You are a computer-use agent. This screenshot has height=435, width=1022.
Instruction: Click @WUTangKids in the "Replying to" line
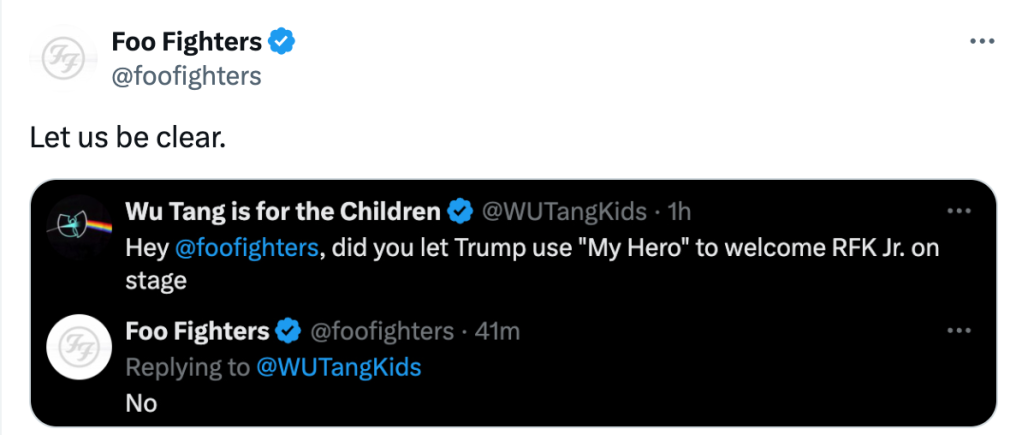[x=339, y=367]
